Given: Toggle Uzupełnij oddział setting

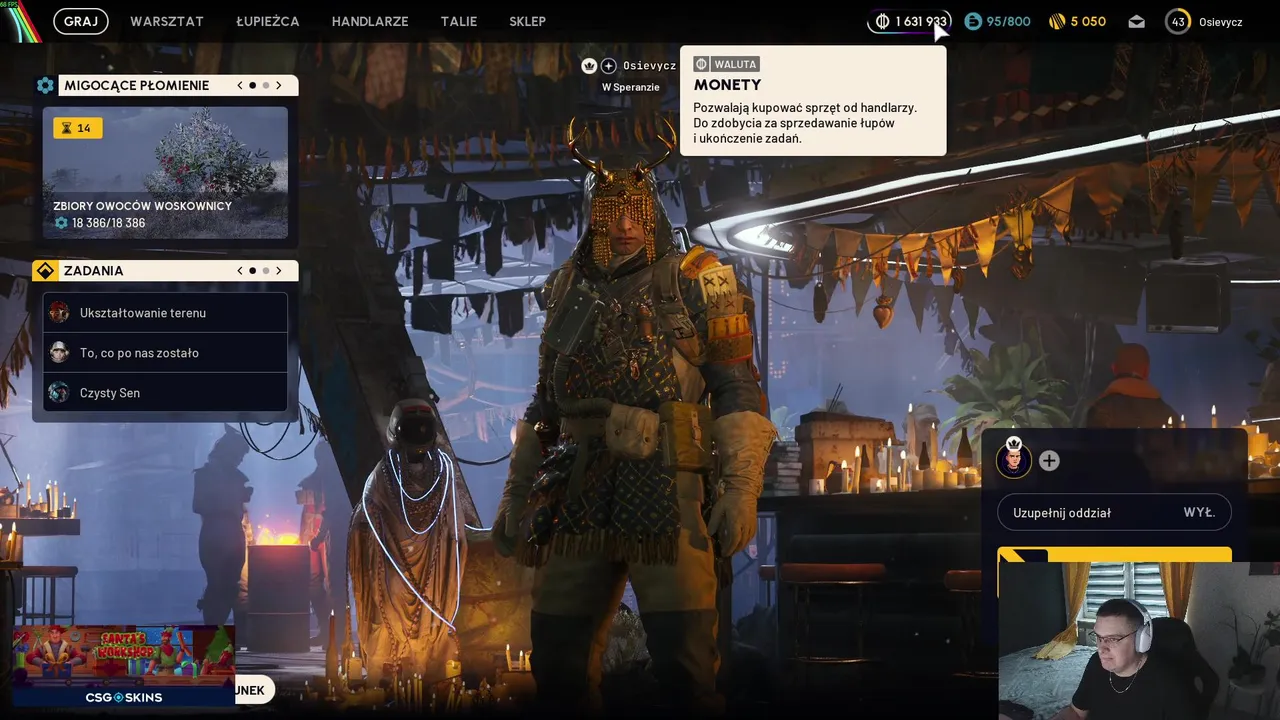Looking at the screenshot, I should 1114,512.
